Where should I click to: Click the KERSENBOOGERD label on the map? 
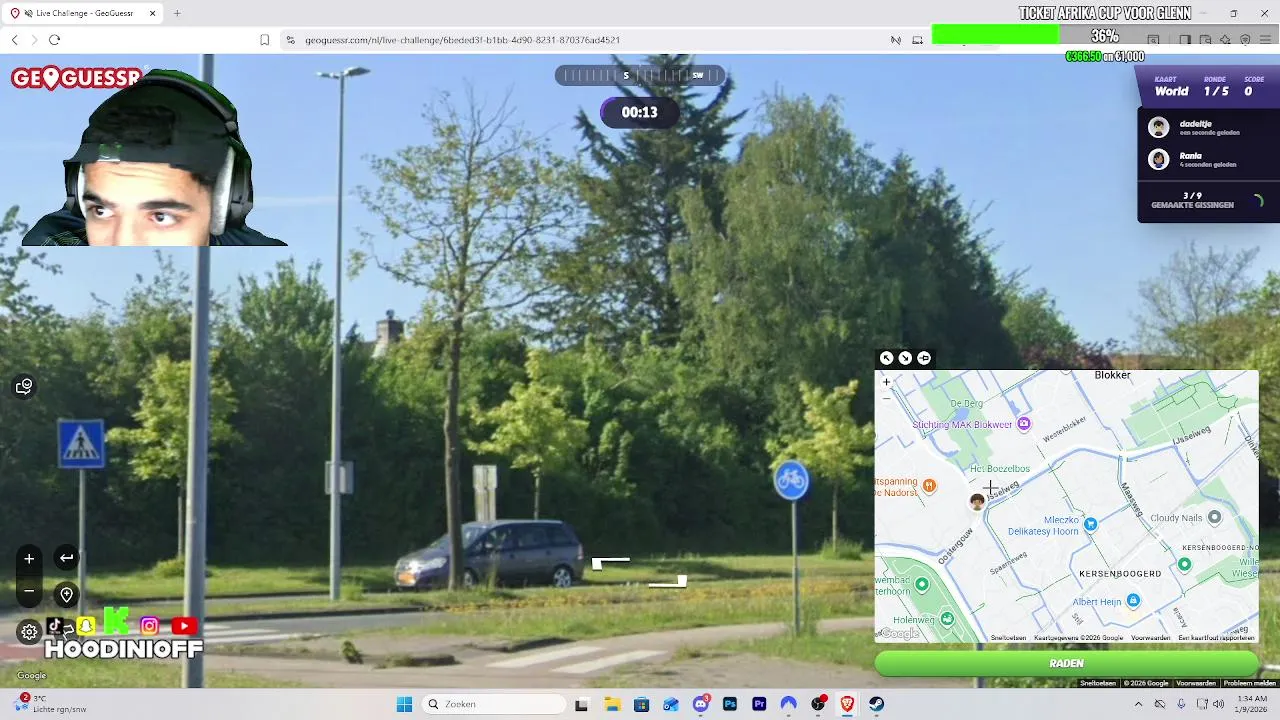click(1120, 574)
